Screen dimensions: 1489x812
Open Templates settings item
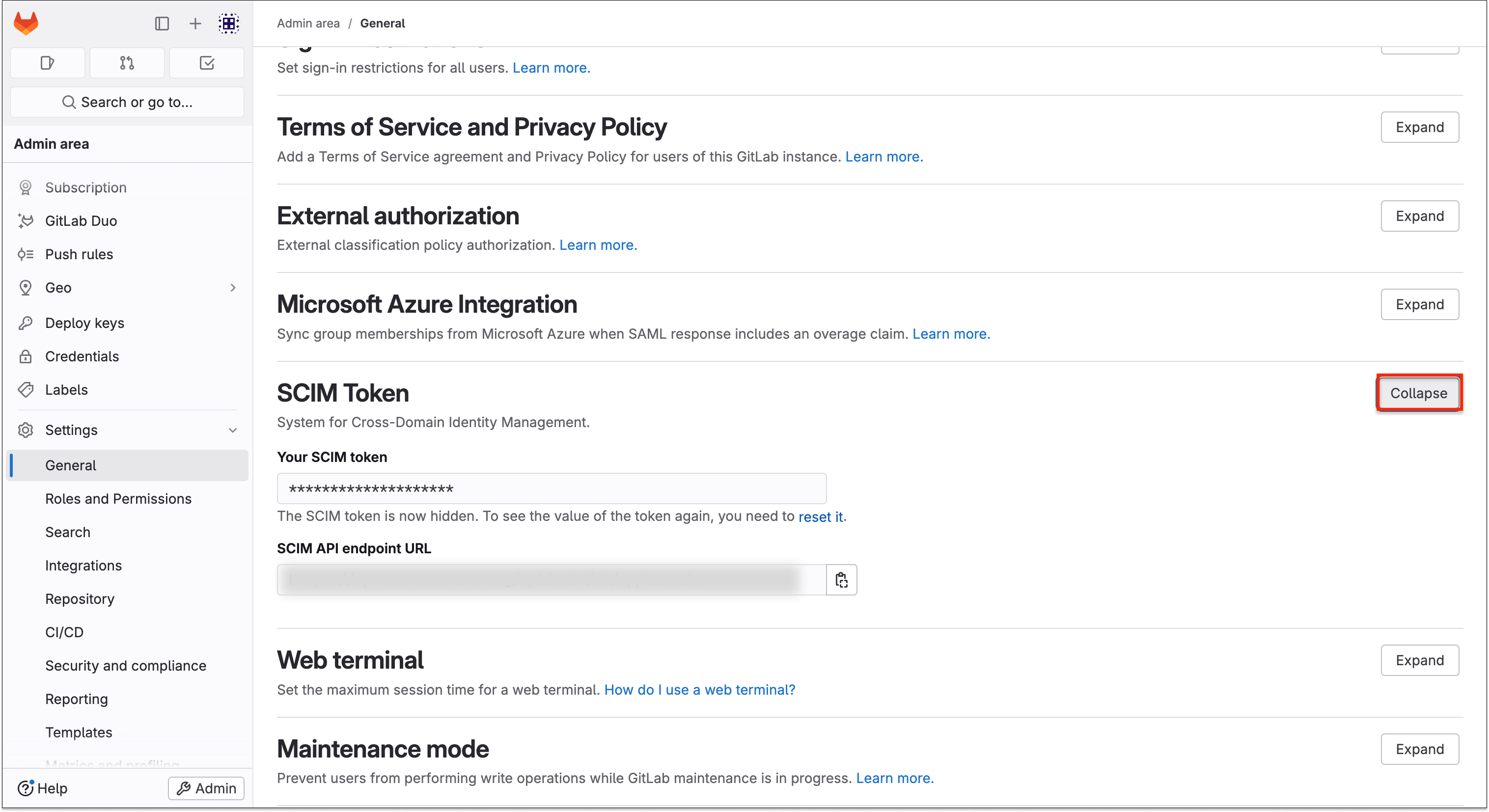127,733
